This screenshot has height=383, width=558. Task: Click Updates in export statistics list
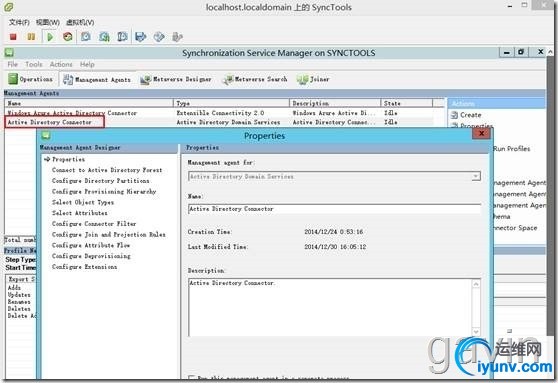19,295
